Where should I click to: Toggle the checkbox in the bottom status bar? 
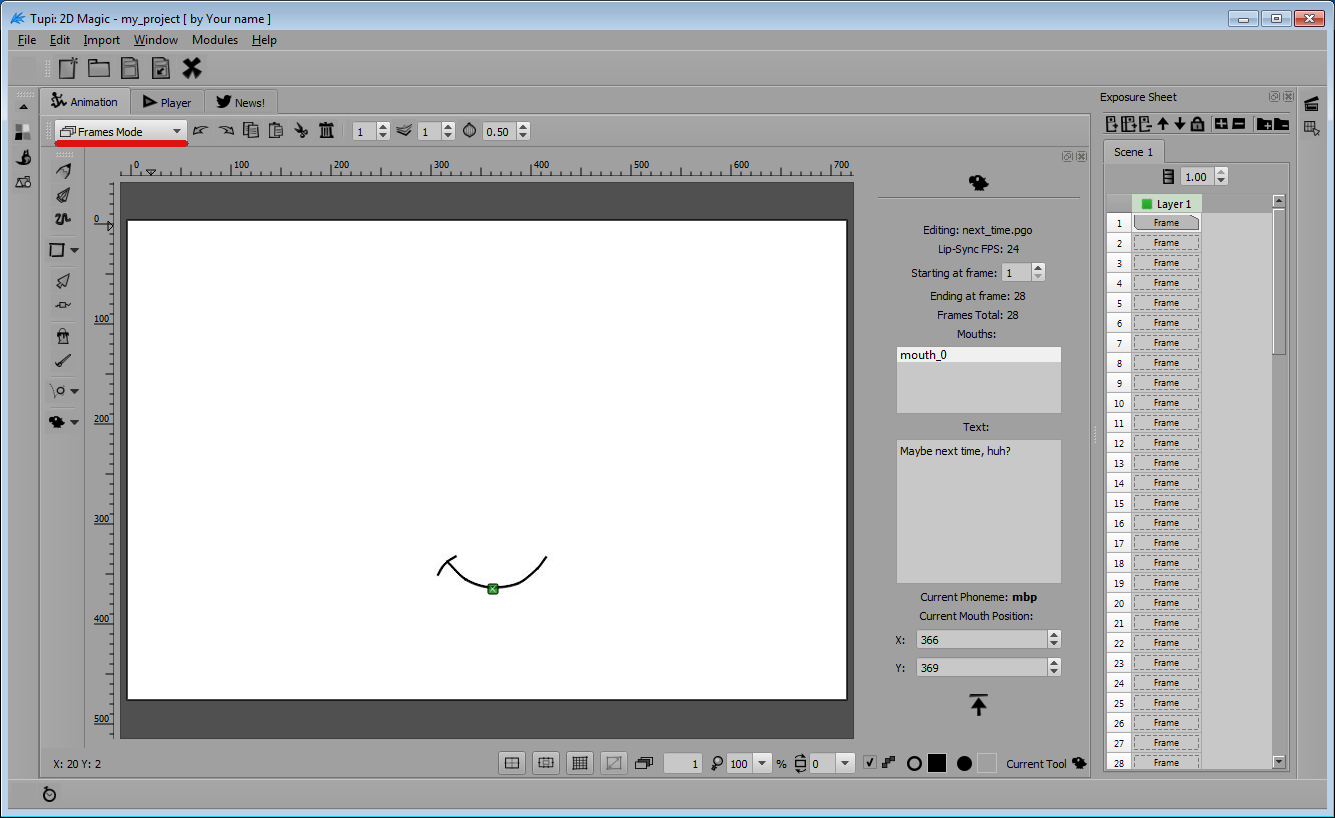click(870, 763)
